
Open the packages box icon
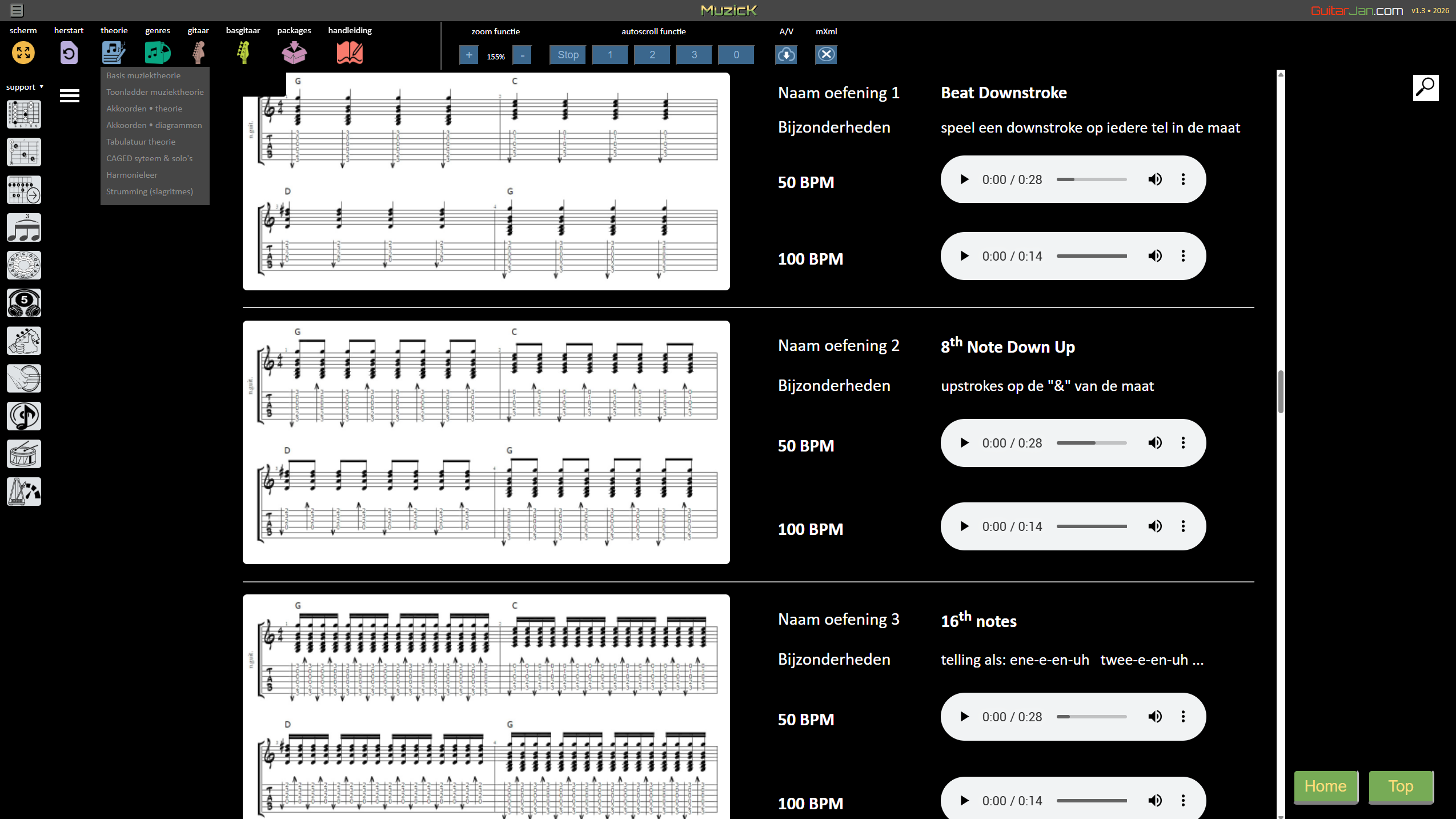coord(294,53)
